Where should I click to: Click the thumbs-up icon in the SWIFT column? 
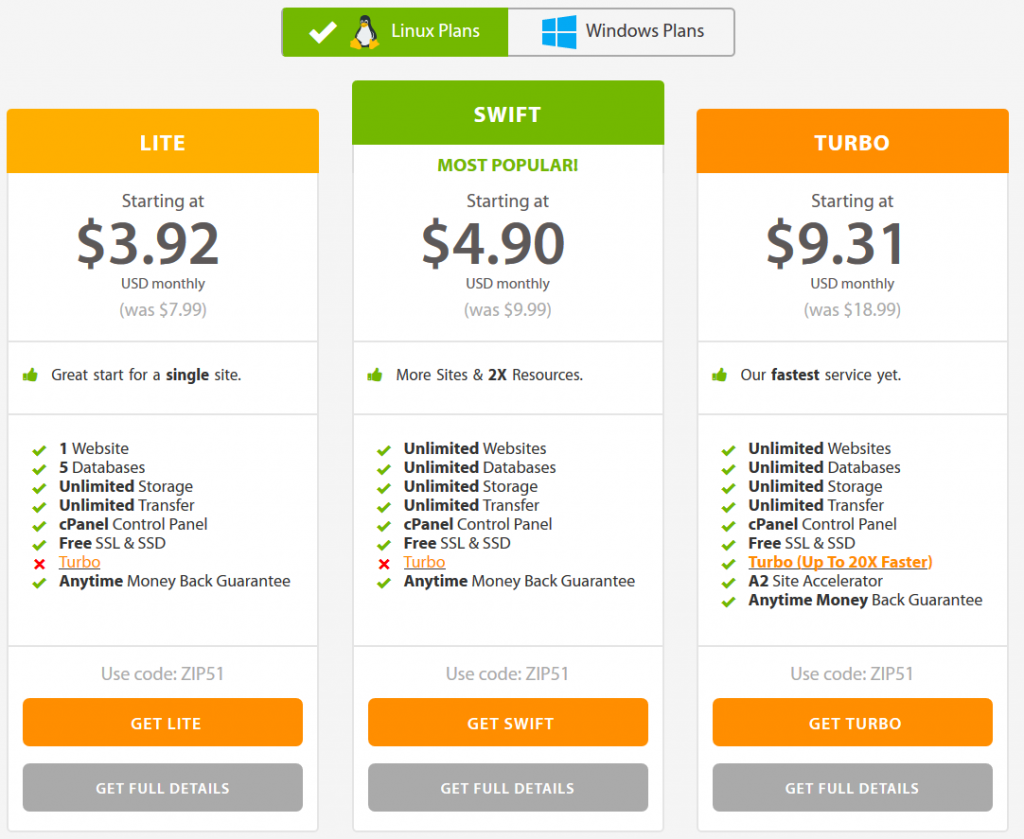pyautogui.click(x=375, y=375)
